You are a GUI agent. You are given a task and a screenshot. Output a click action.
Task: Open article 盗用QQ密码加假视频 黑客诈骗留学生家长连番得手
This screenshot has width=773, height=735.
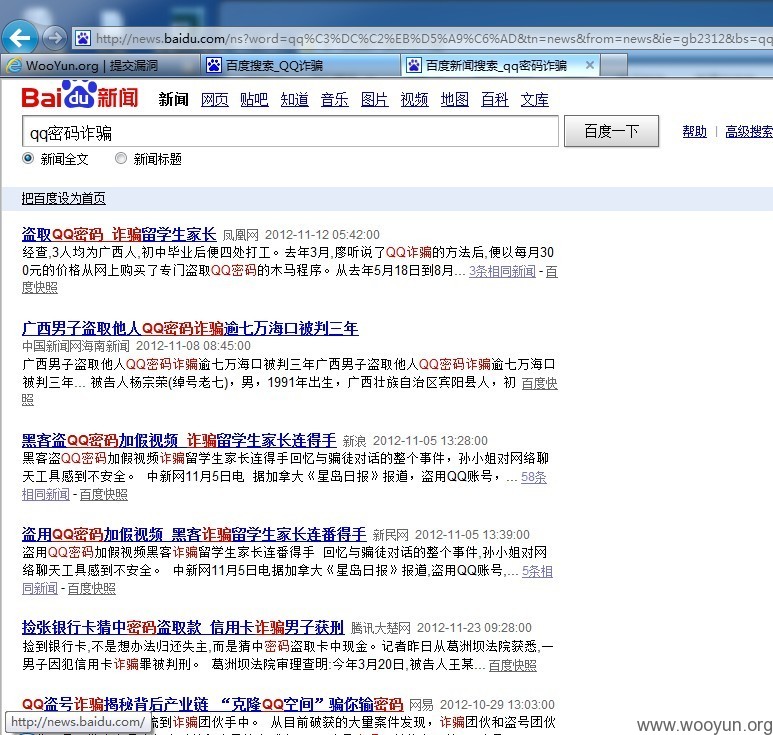click(x=194, y=534)
